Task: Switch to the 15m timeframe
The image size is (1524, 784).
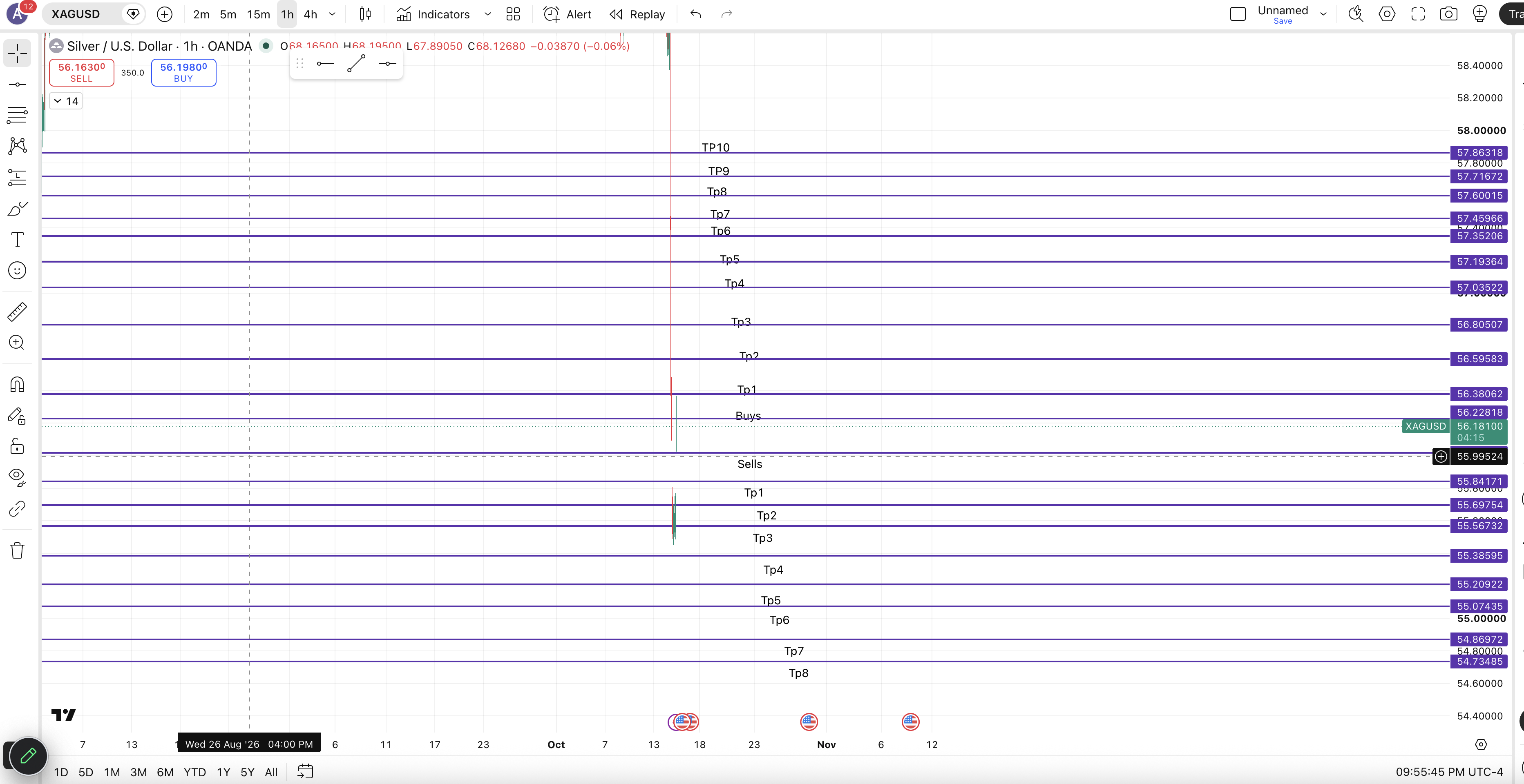Action: coord(258,14)
